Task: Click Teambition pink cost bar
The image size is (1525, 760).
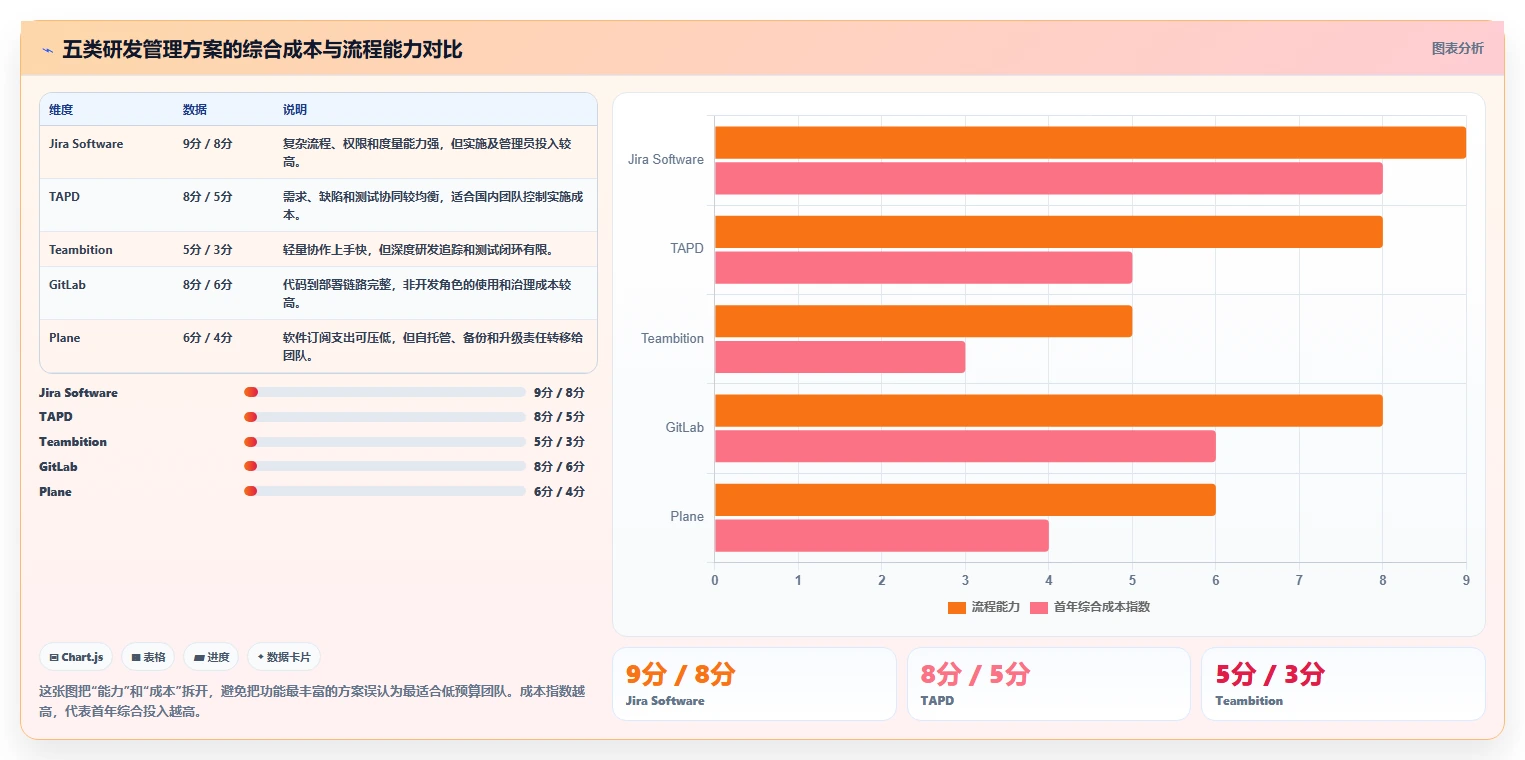Action: coord(840,357)
